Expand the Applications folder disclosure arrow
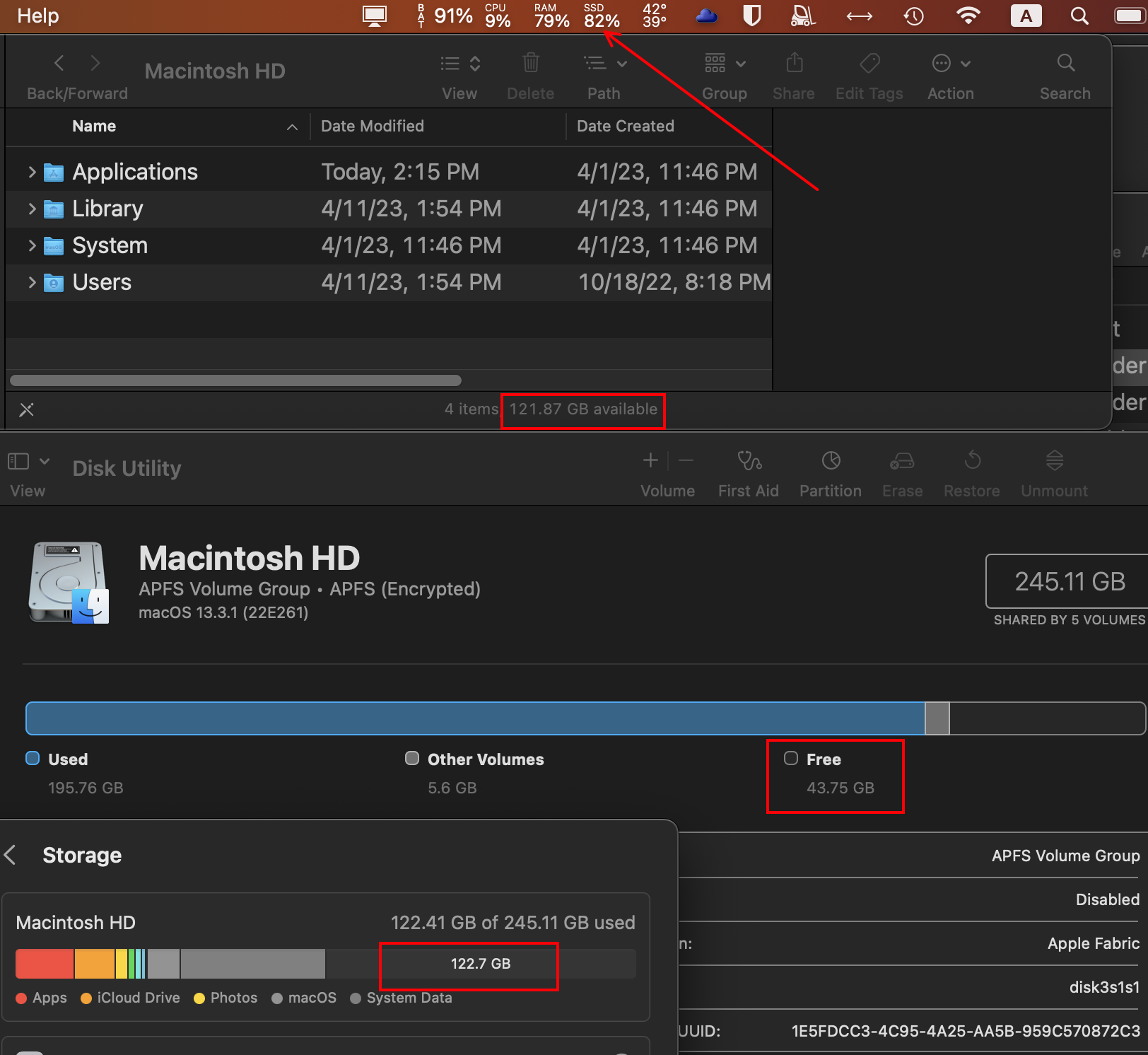This screenshot has width=1148, height=1055. tap(32, 172)
